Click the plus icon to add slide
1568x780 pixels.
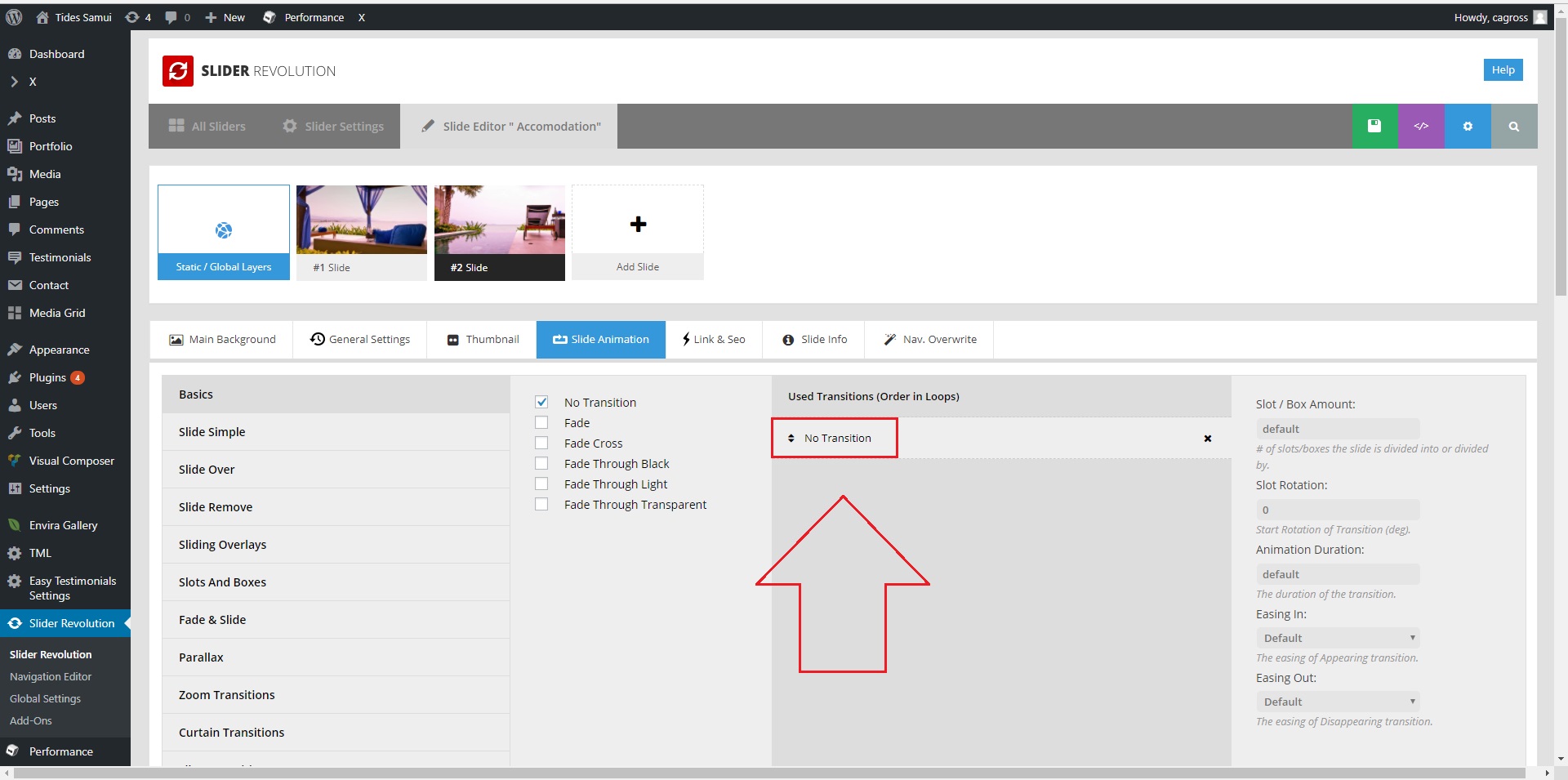[x=638, y=224]
